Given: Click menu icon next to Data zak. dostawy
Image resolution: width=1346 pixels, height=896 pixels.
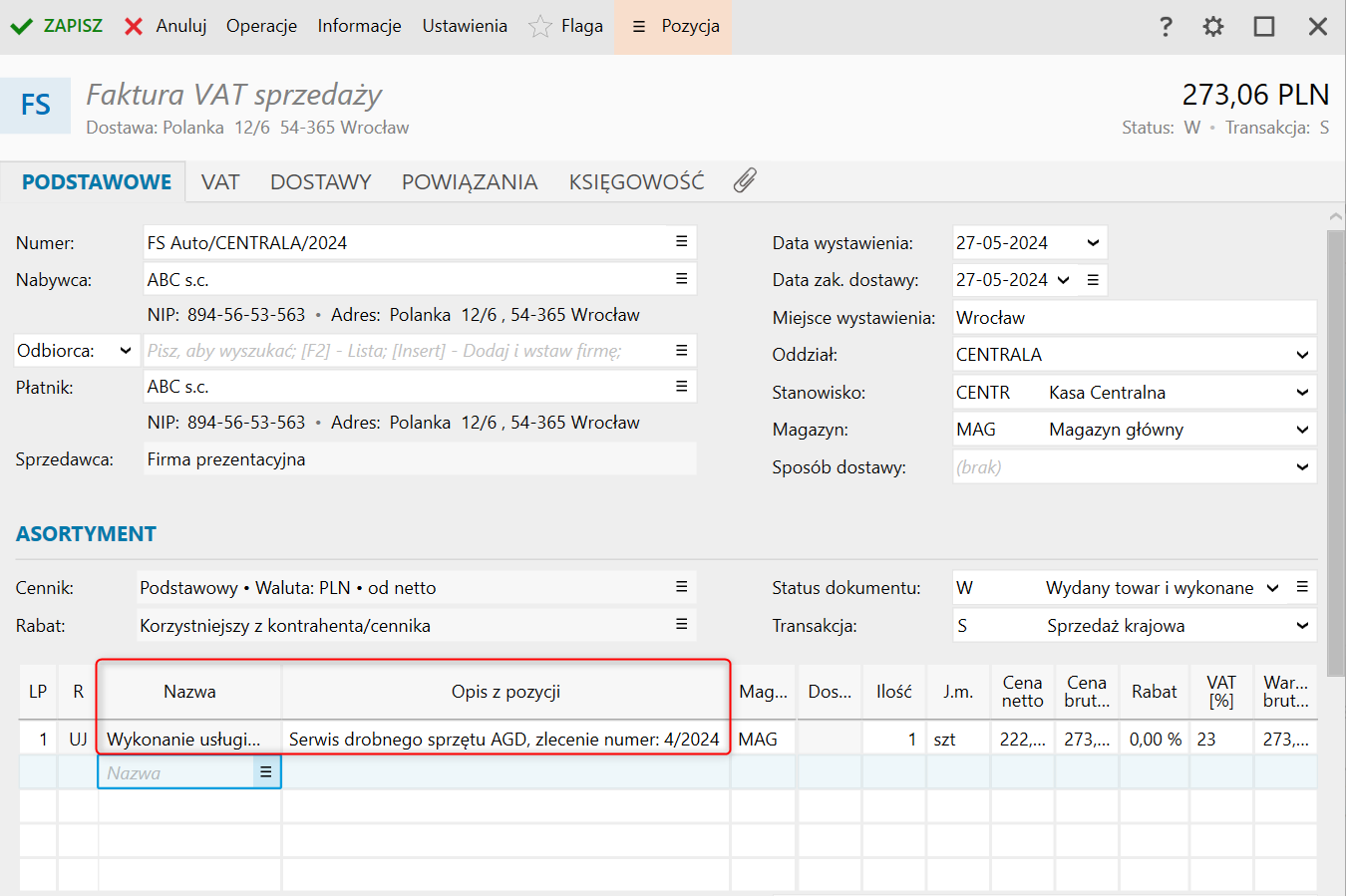Looking at the screenshot, I should coord(1093,280).
